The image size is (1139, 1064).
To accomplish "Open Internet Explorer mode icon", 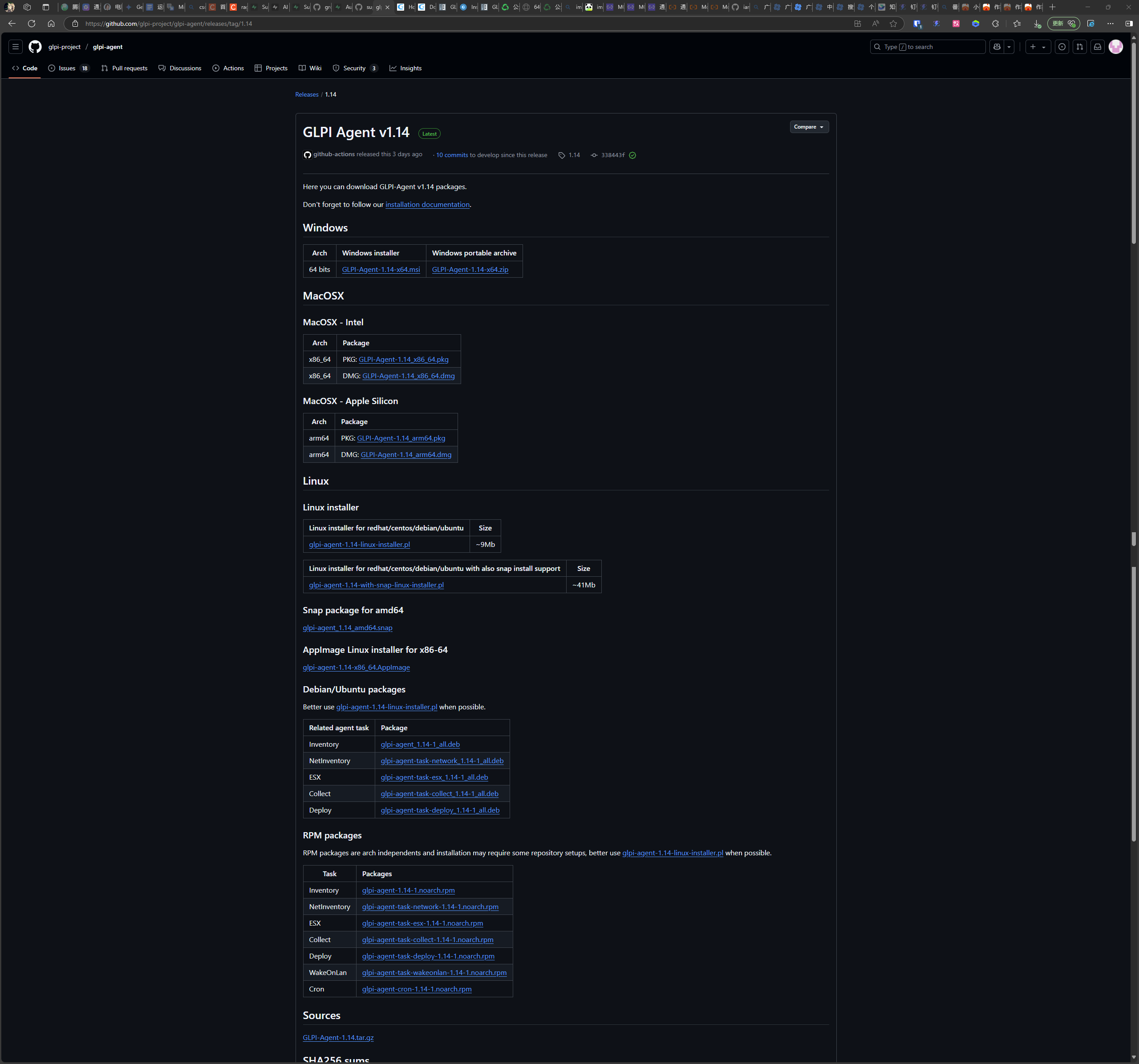I will (1091, 24).
